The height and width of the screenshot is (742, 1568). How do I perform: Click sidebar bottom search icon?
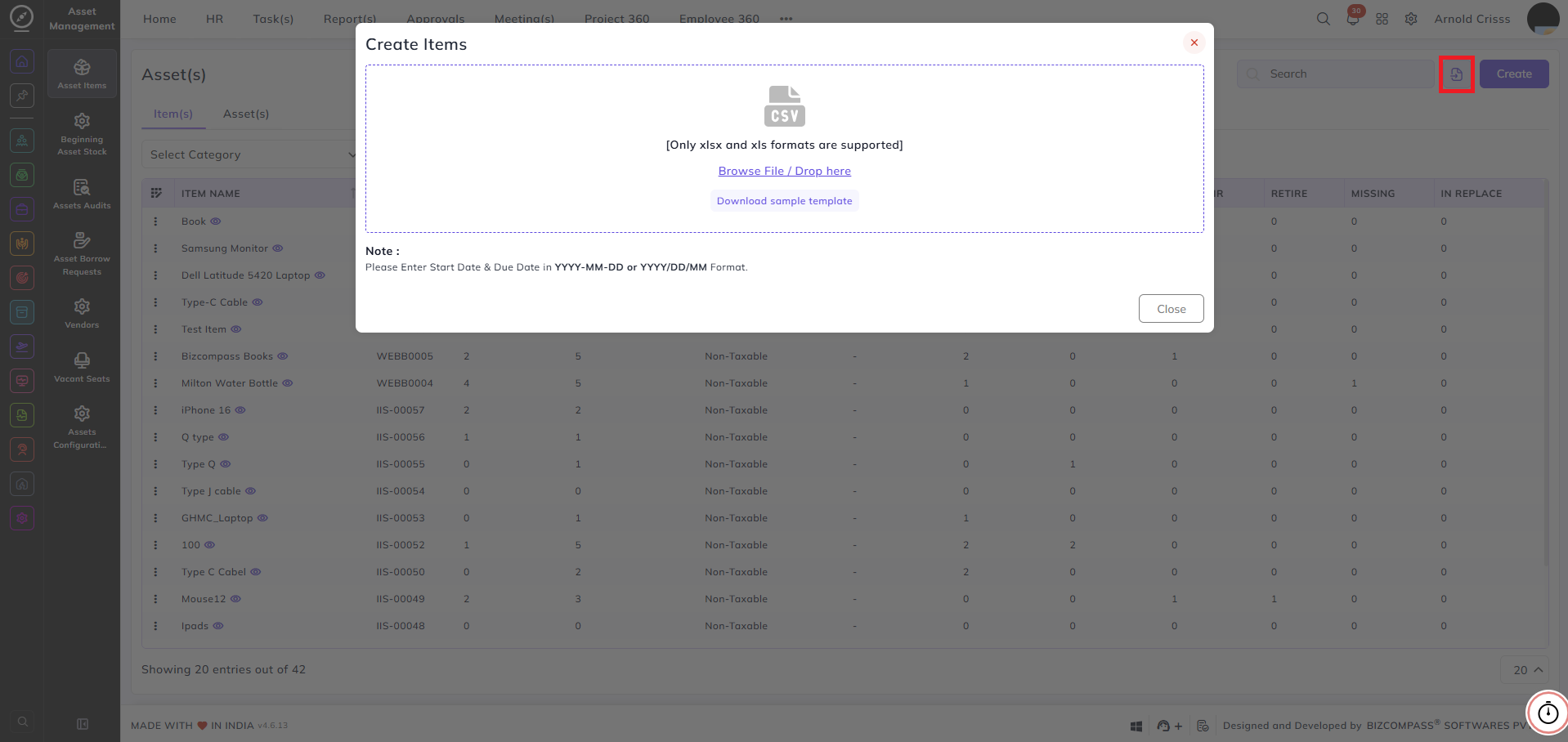23,722
